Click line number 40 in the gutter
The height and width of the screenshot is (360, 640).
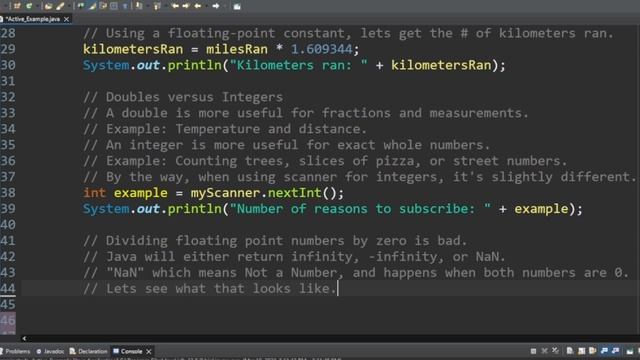click(8, 225)
